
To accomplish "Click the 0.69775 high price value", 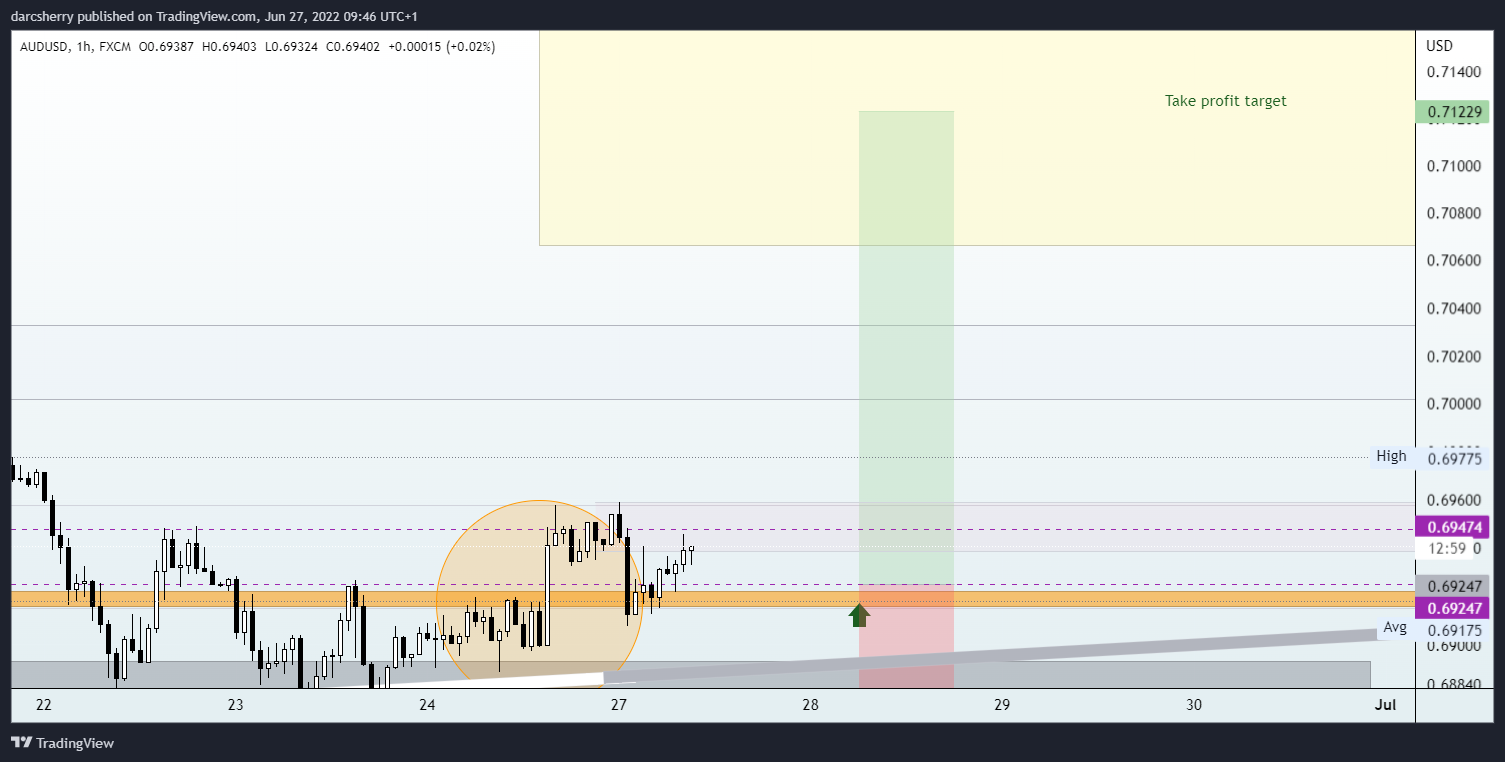I will (x=1454, y=458).
